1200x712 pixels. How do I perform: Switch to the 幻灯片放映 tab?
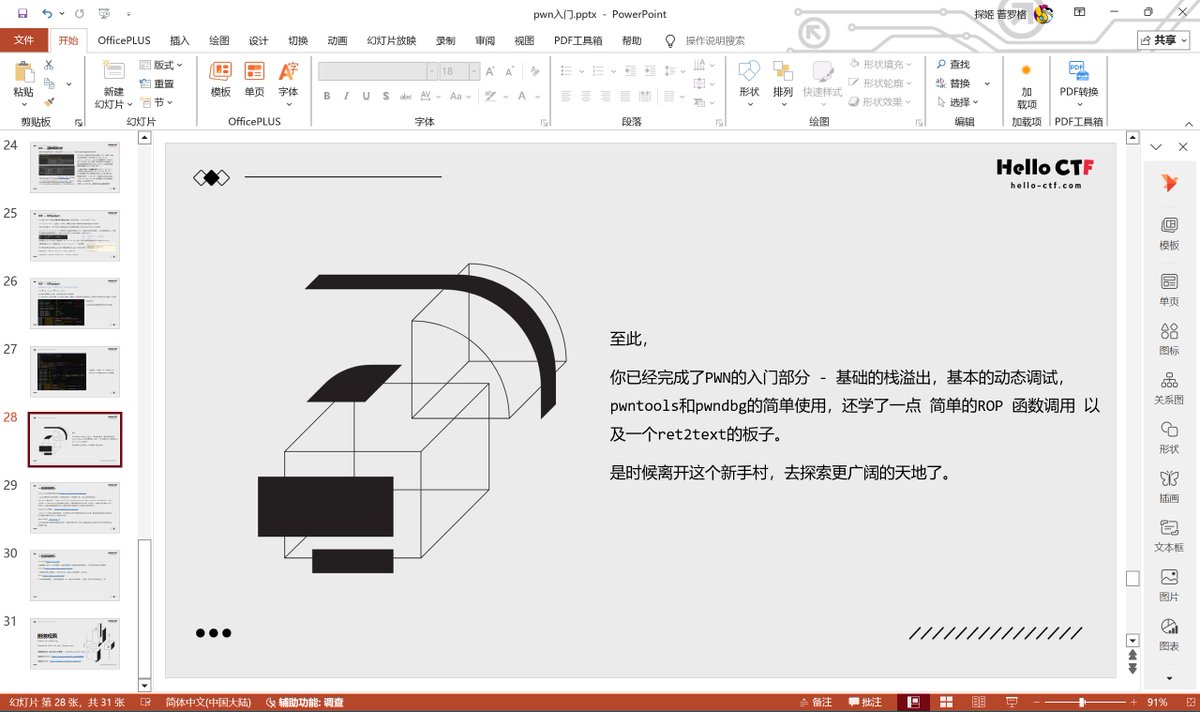click(391, 41)
